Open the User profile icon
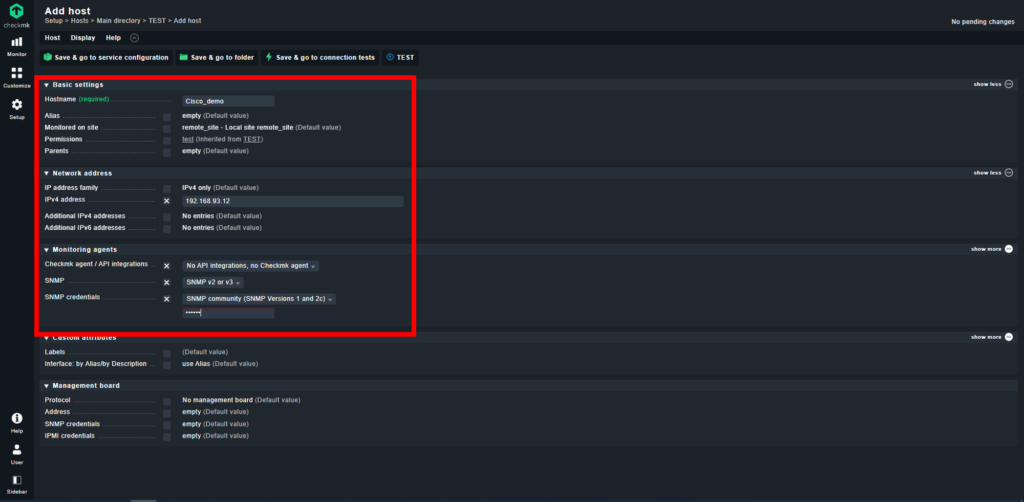 point(17,450)
